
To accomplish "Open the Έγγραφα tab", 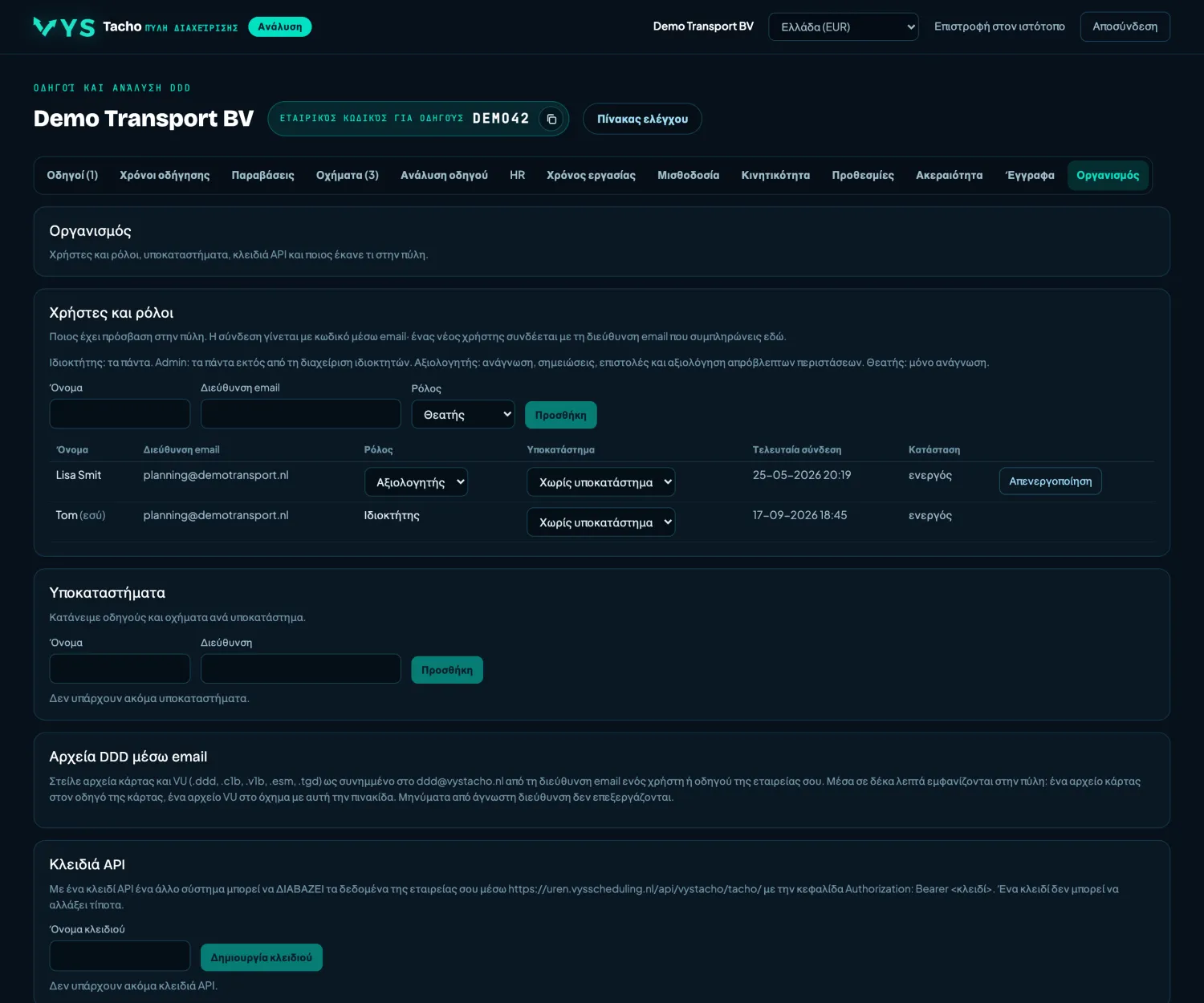I will pos(1030,175).
